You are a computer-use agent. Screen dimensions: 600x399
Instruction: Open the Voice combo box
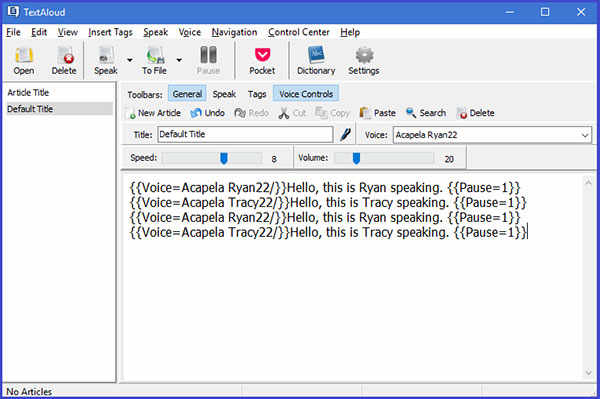[x=492, y=135]
